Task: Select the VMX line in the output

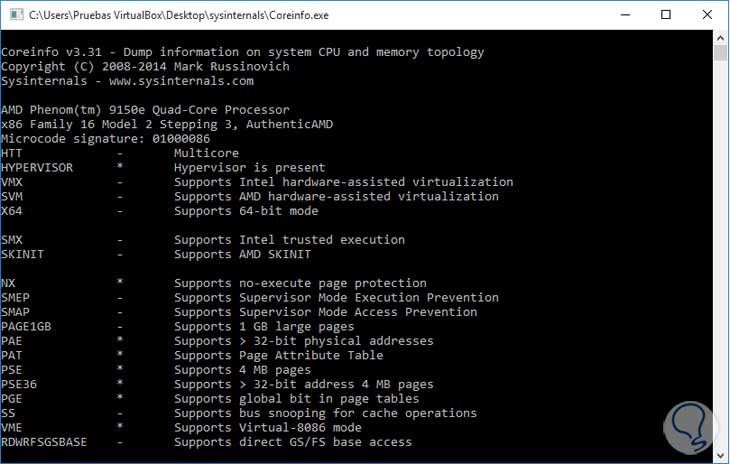Action: point(250,182)
